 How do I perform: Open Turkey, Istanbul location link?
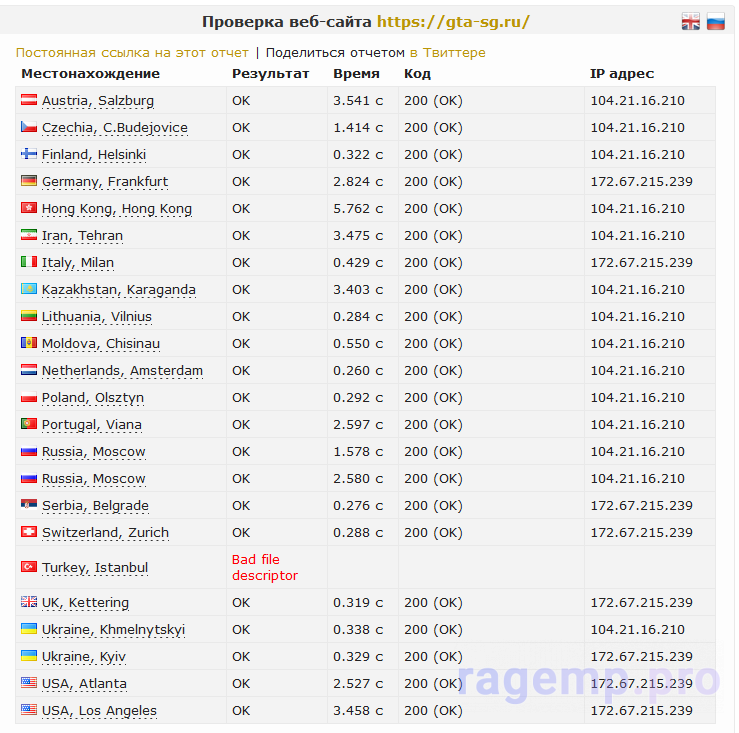(95, 568)
